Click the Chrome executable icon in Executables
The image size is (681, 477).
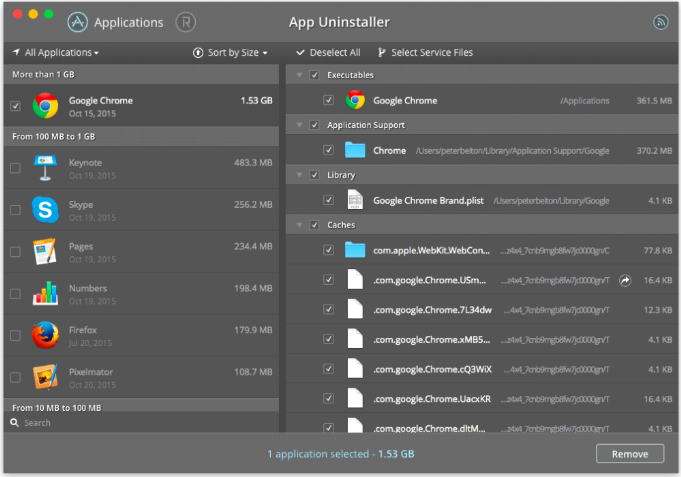tap(355, 100)
